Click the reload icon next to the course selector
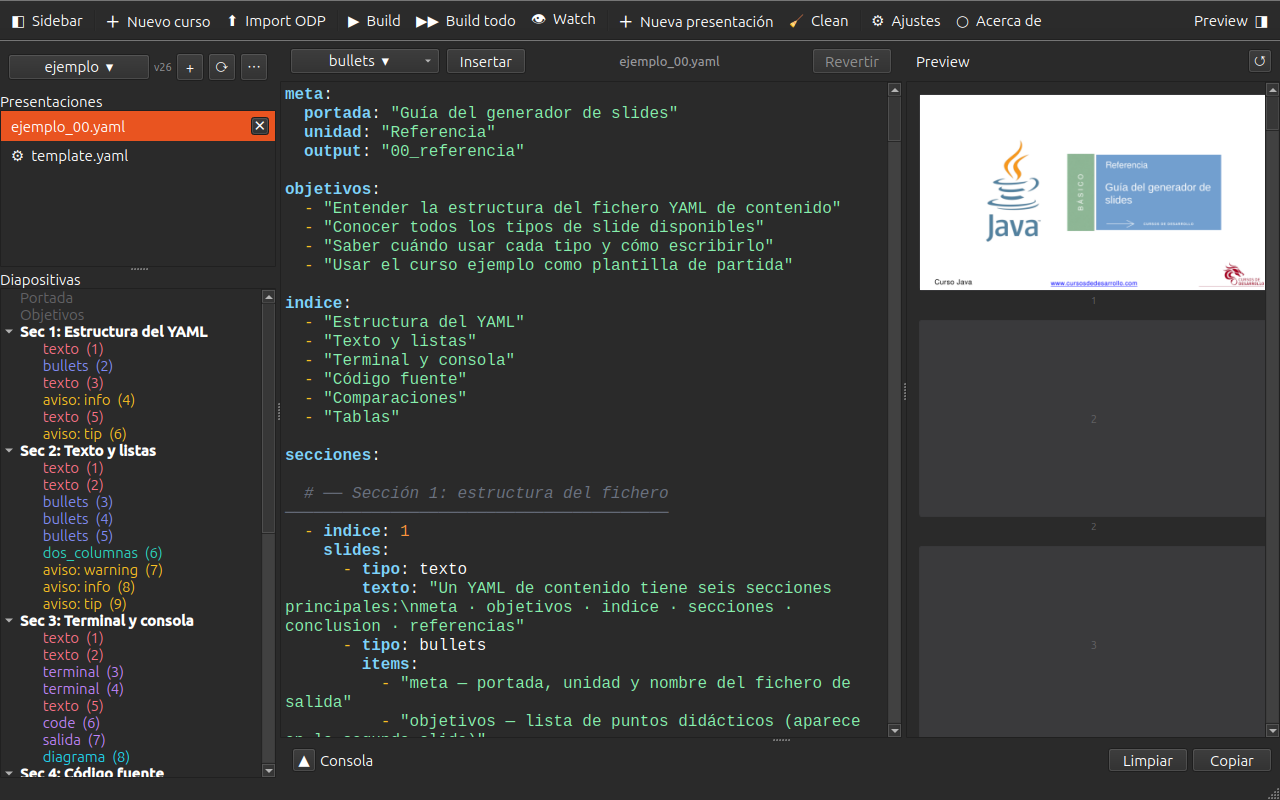Screen dimensions: 1280x800 click(x=221, y=67)
